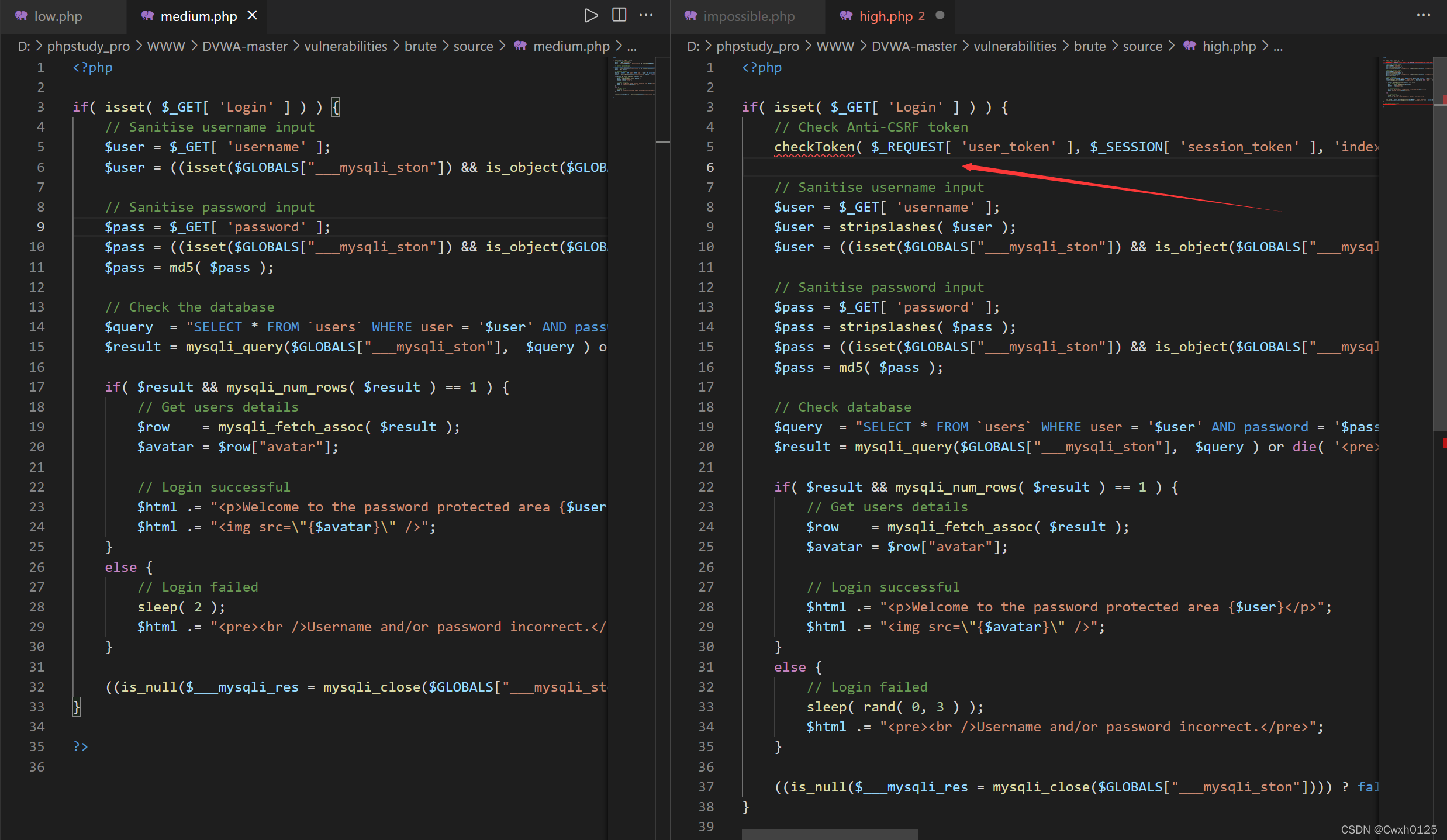Open left editor More Actions ellipsis
This screenshot has width=1447, height=840.
646,16
